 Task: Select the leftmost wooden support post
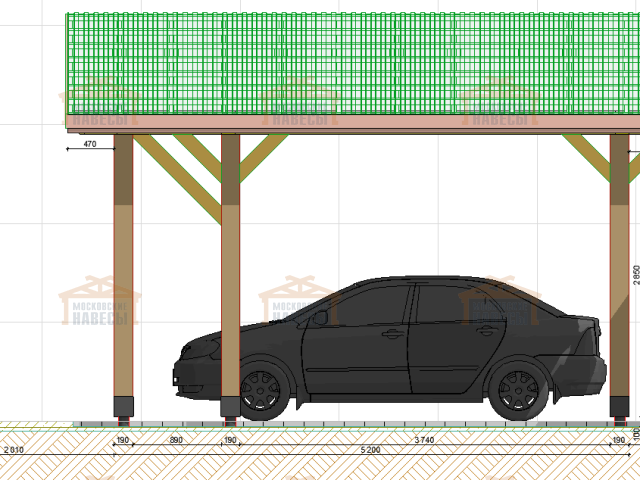(x=123, y=270)
